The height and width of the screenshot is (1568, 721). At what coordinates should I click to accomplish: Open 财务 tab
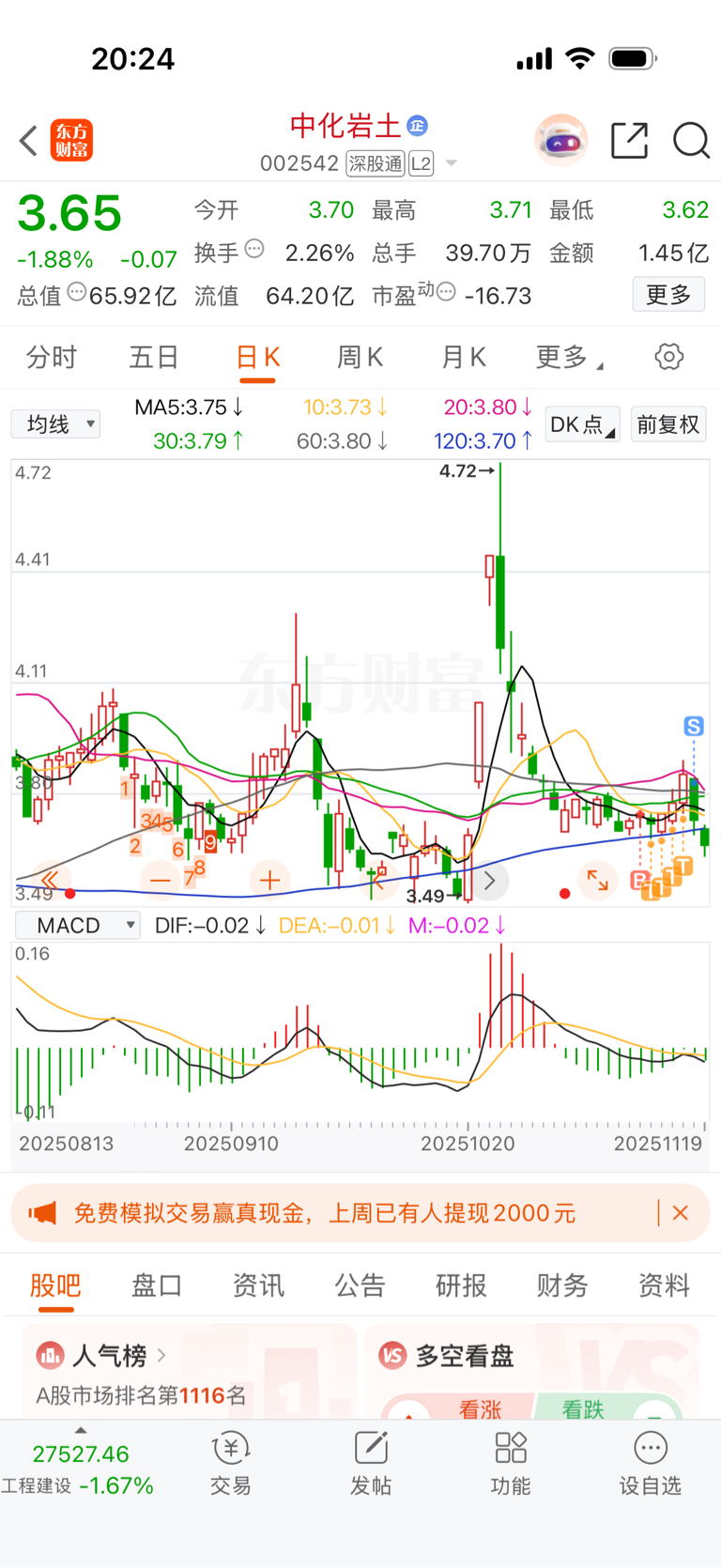click(562, 1284)
